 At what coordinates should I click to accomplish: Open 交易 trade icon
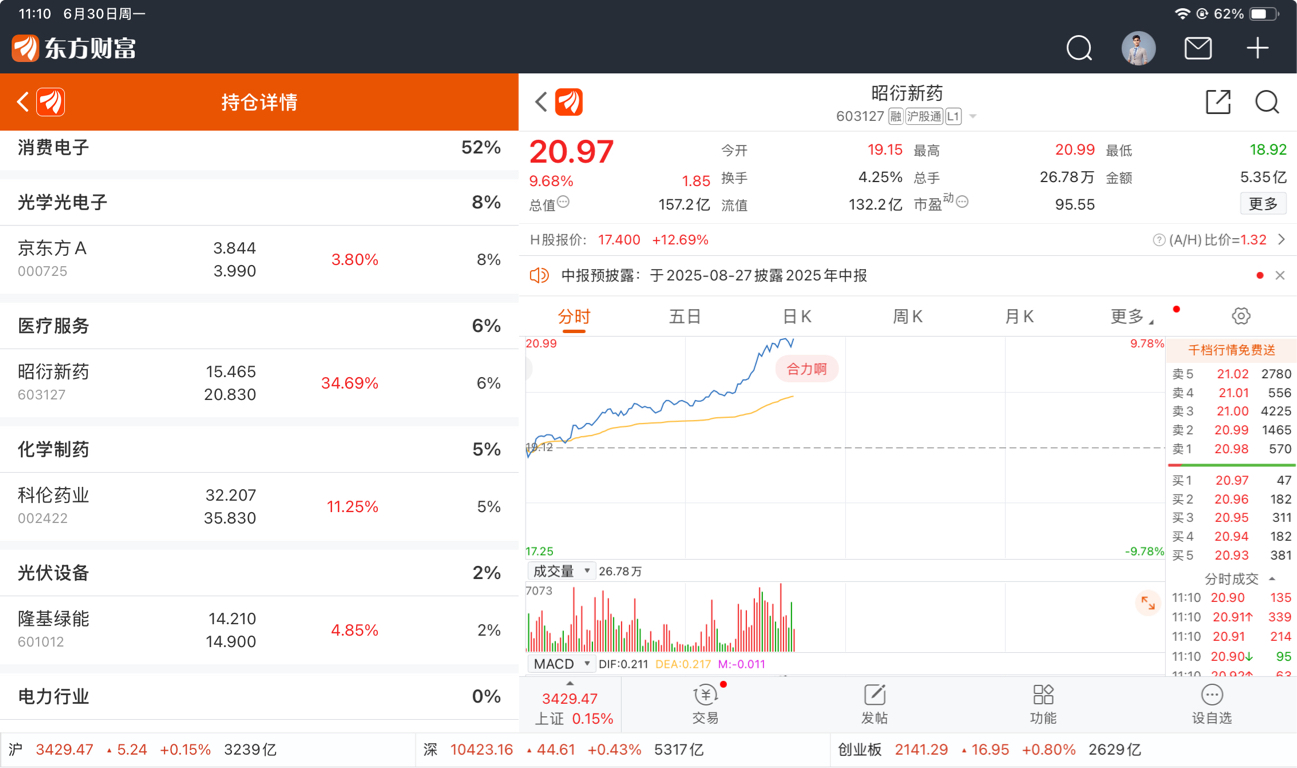click(x=705, y=705)
